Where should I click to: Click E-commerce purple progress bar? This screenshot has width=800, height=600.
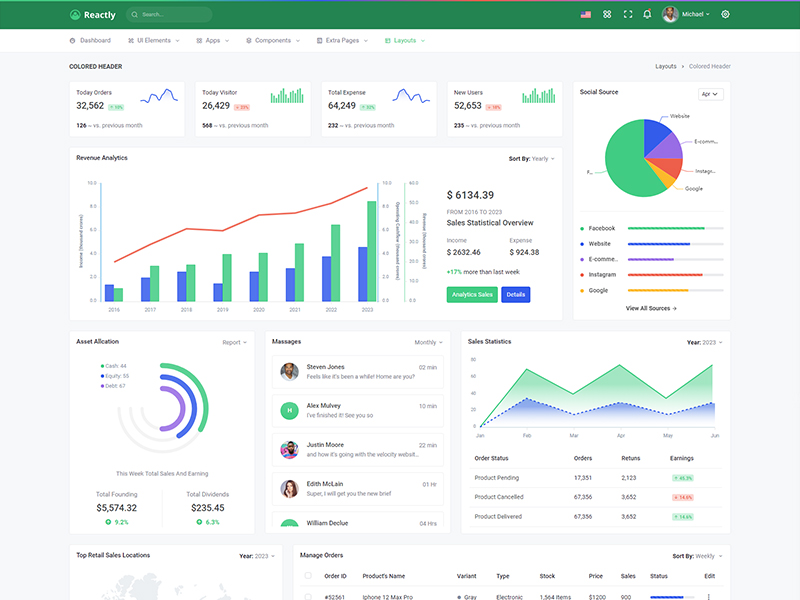pos(651,260)
